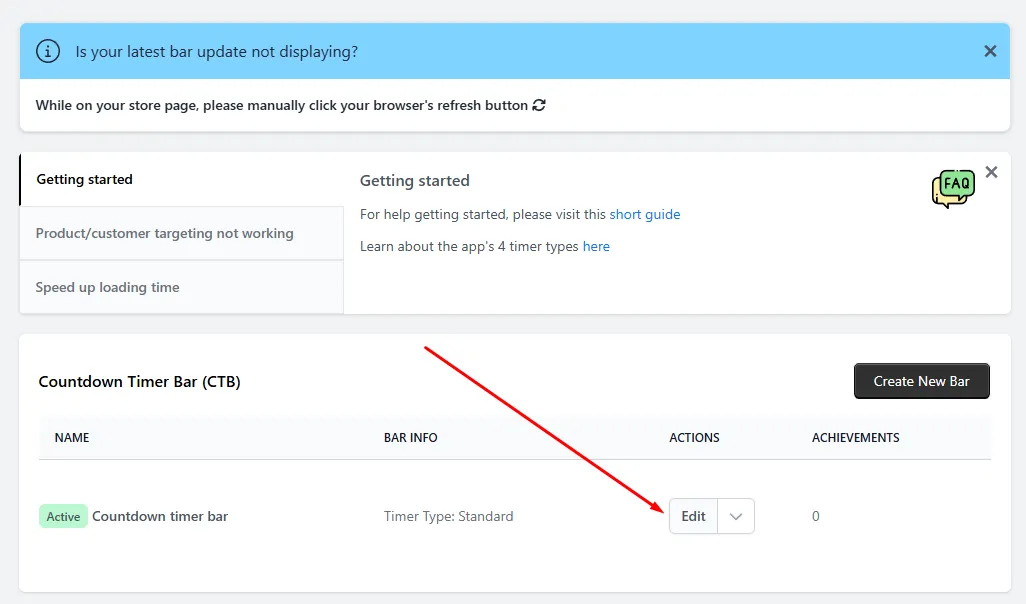Open the short guide link
1026x604 pixels.
(645, 215)
